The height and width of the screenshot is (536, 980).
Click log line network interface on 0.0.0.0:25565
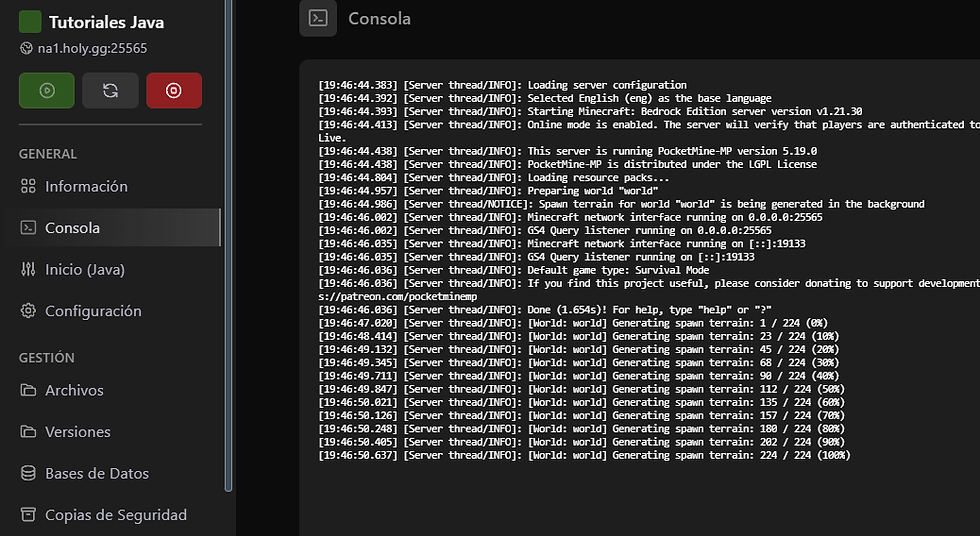[571, 217]
